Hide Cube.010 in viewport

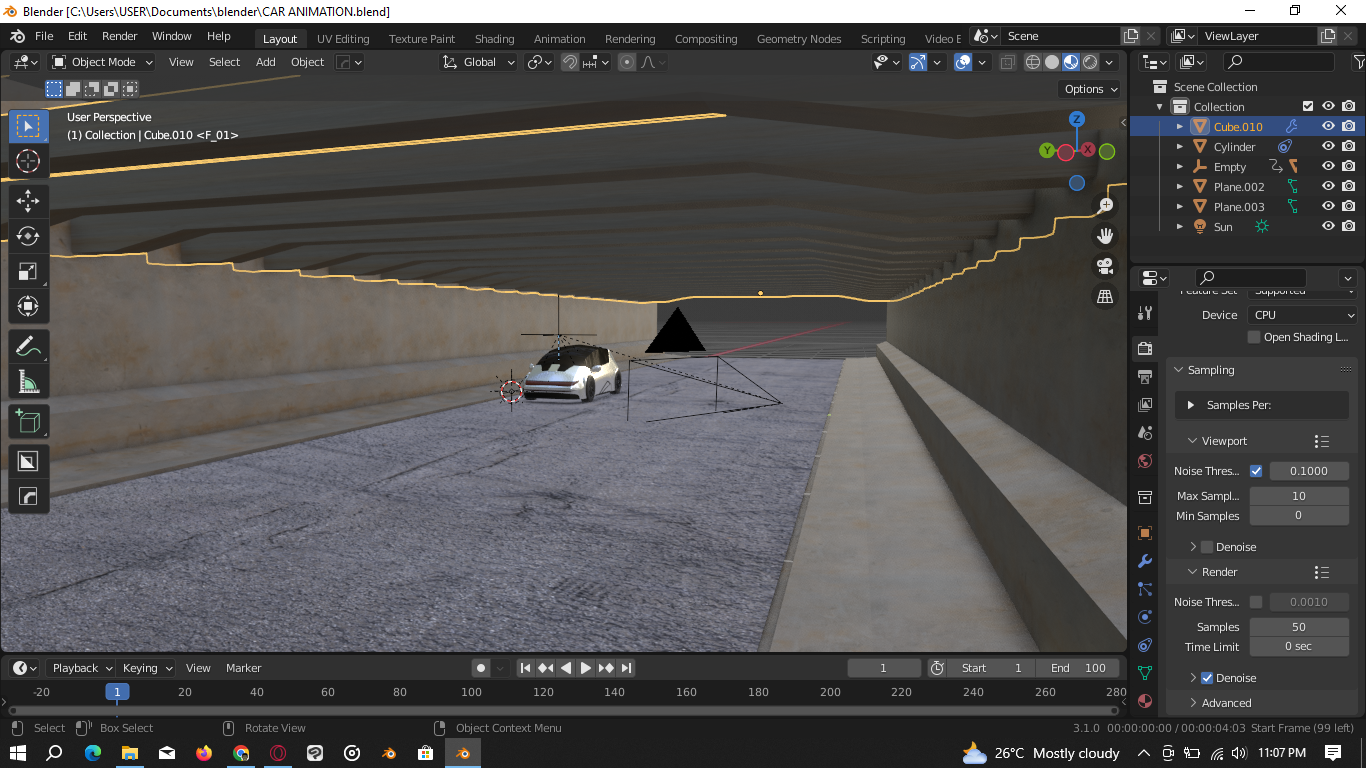[x=1328, y=127]
